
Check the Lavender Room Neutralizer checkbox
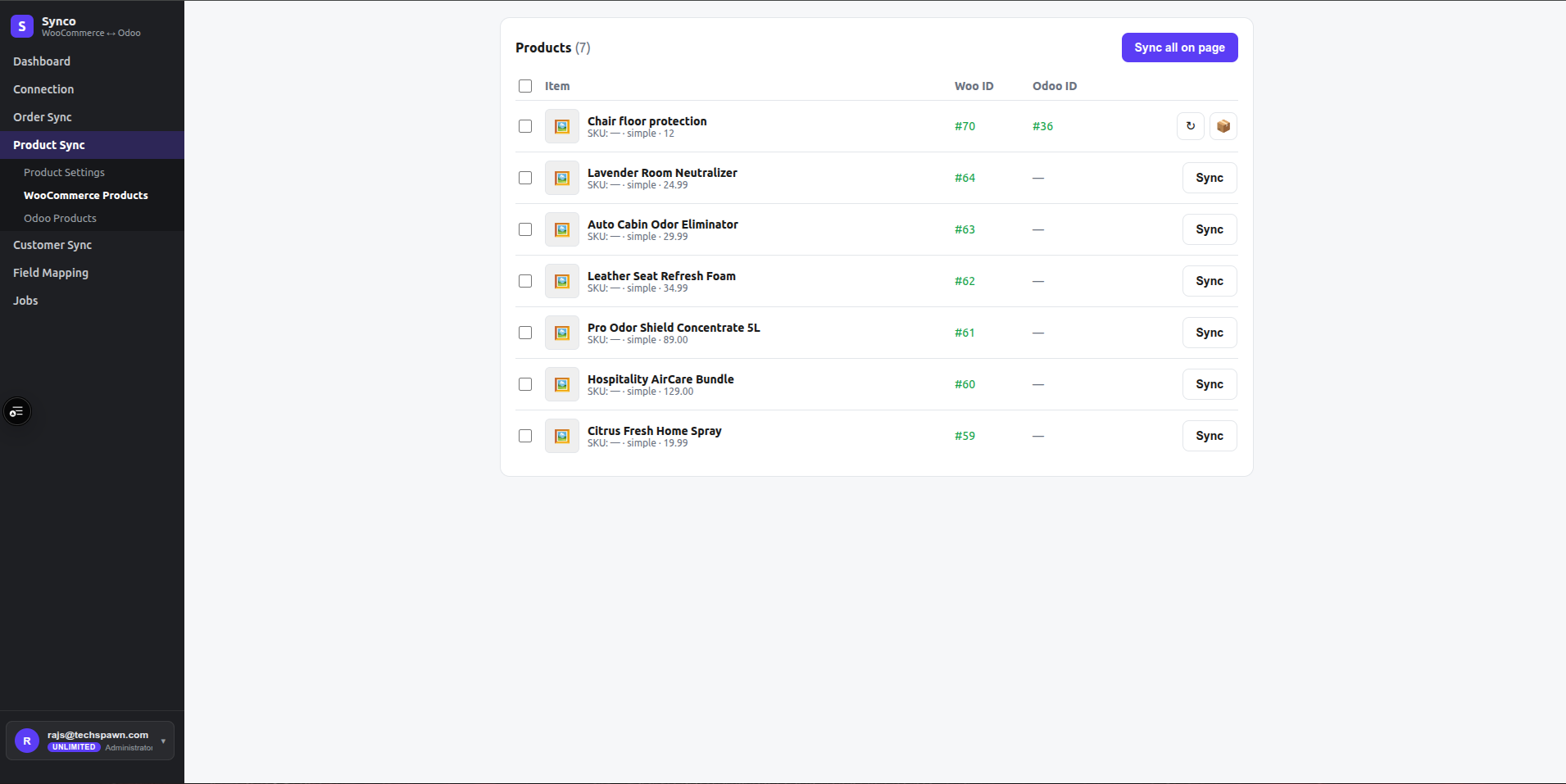pos(525,178)
